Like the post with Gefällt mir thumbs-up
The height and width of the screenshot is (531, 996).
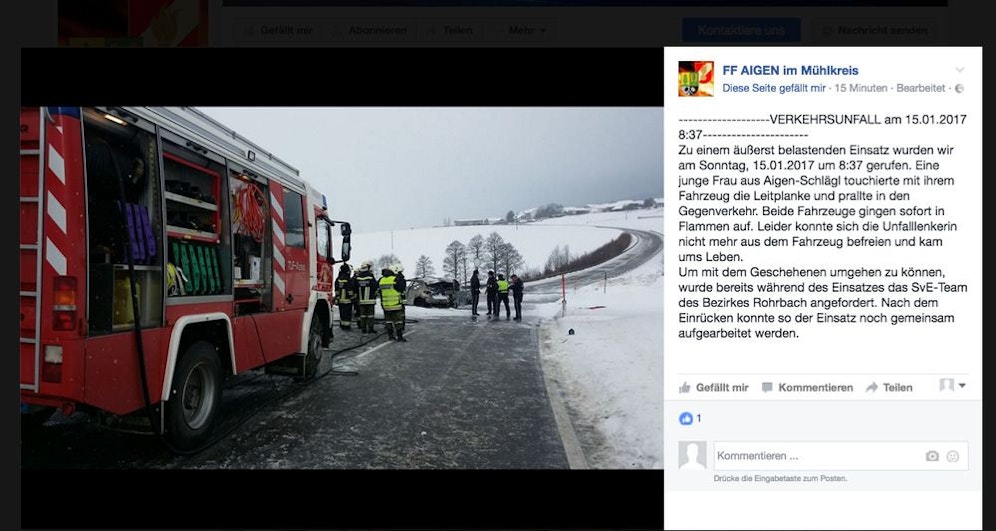[713, 387]
